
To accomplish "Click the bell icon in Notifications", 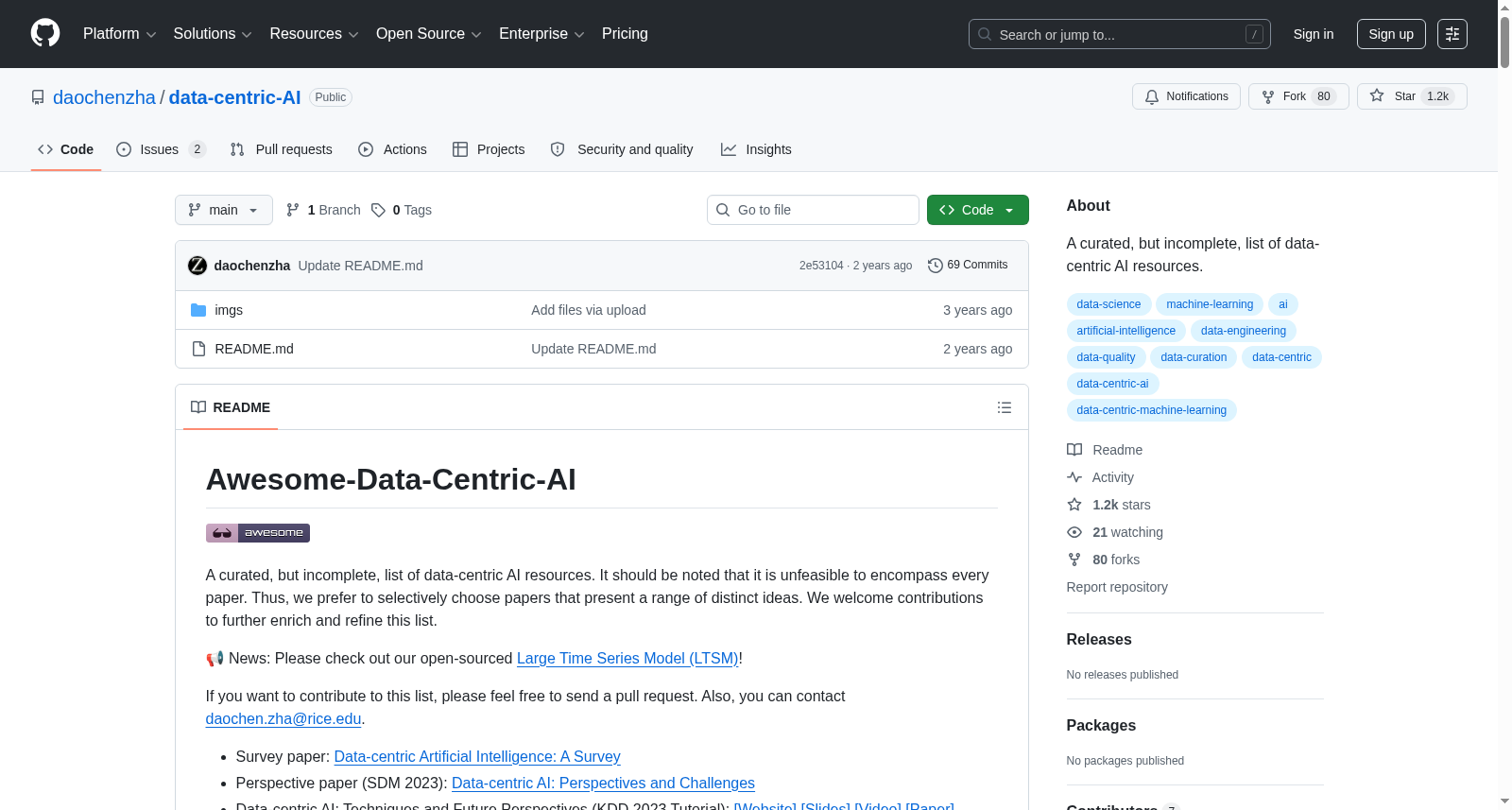I will (1151, 96).
